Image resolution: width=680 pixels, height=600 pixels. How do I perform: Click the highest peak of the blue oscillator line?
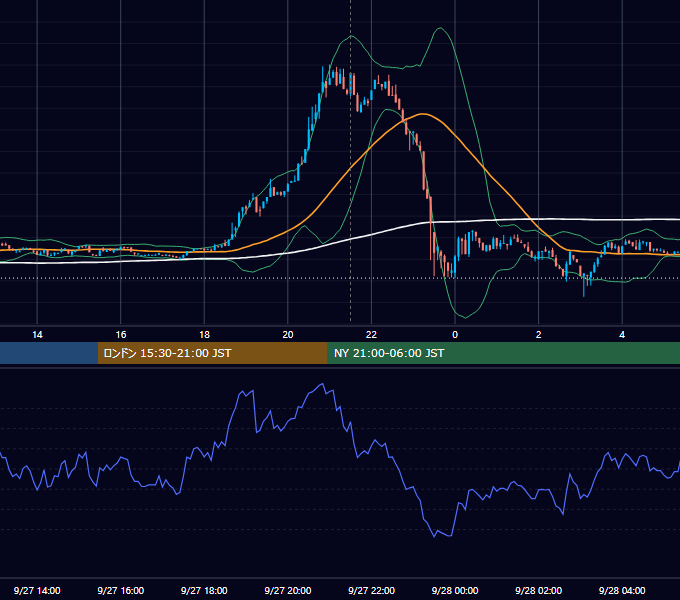(x=322, y=384)
